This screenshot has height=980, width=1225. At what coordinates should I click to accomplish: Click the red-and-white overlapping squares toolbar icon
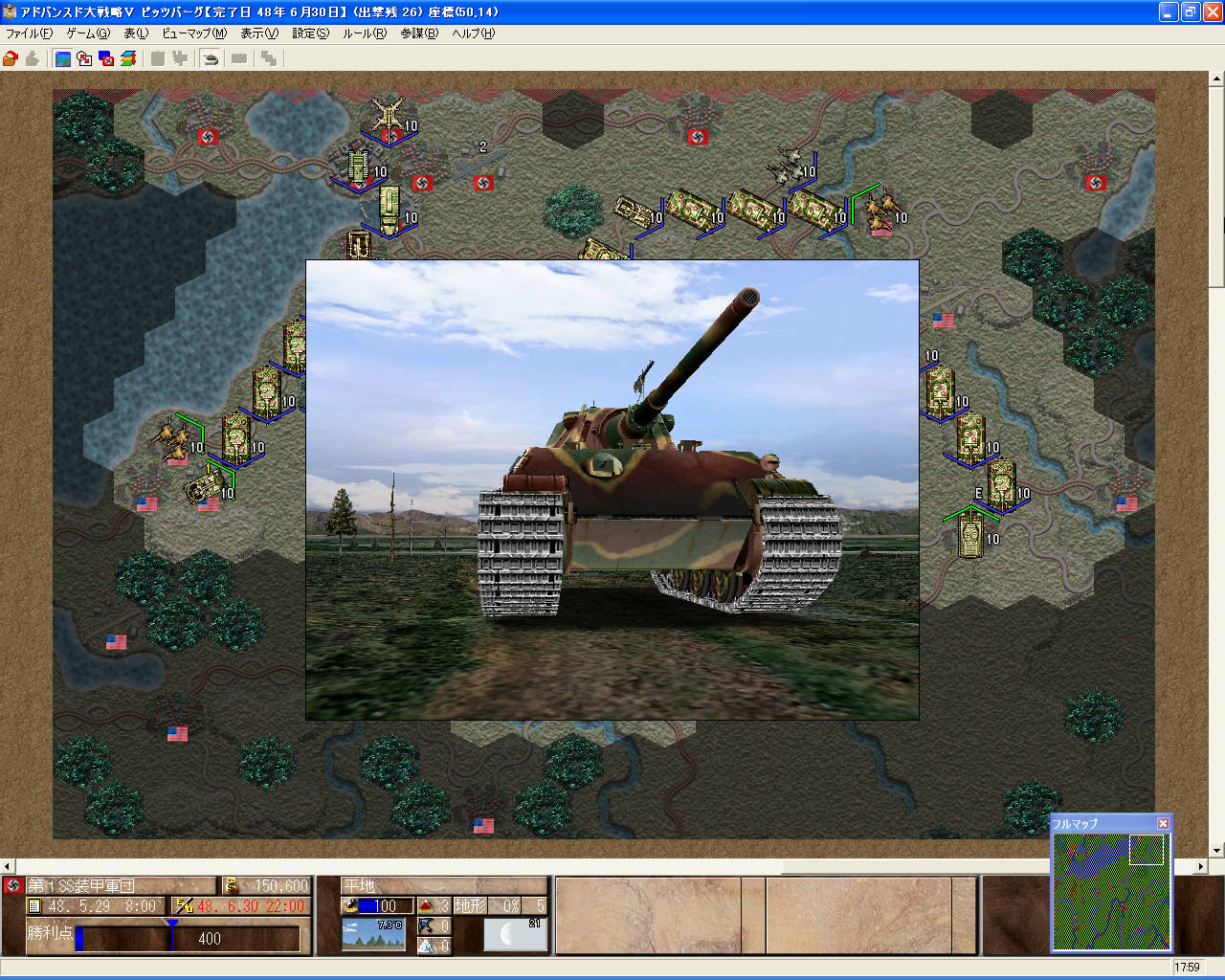[x=84, y=58]
